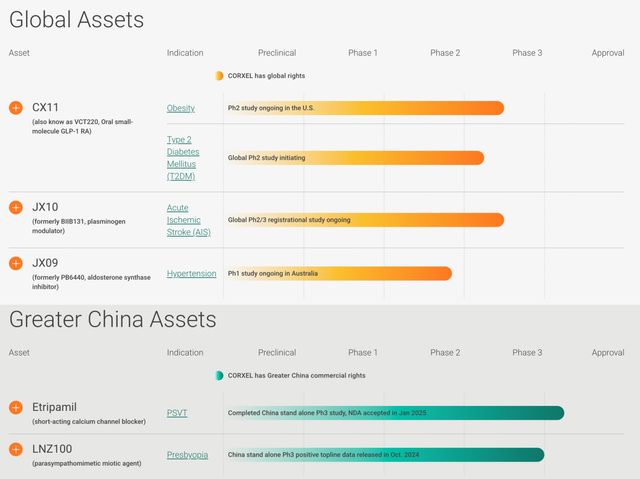Expand the CX11 asset row
640x479 pixels.
(15, 107)
